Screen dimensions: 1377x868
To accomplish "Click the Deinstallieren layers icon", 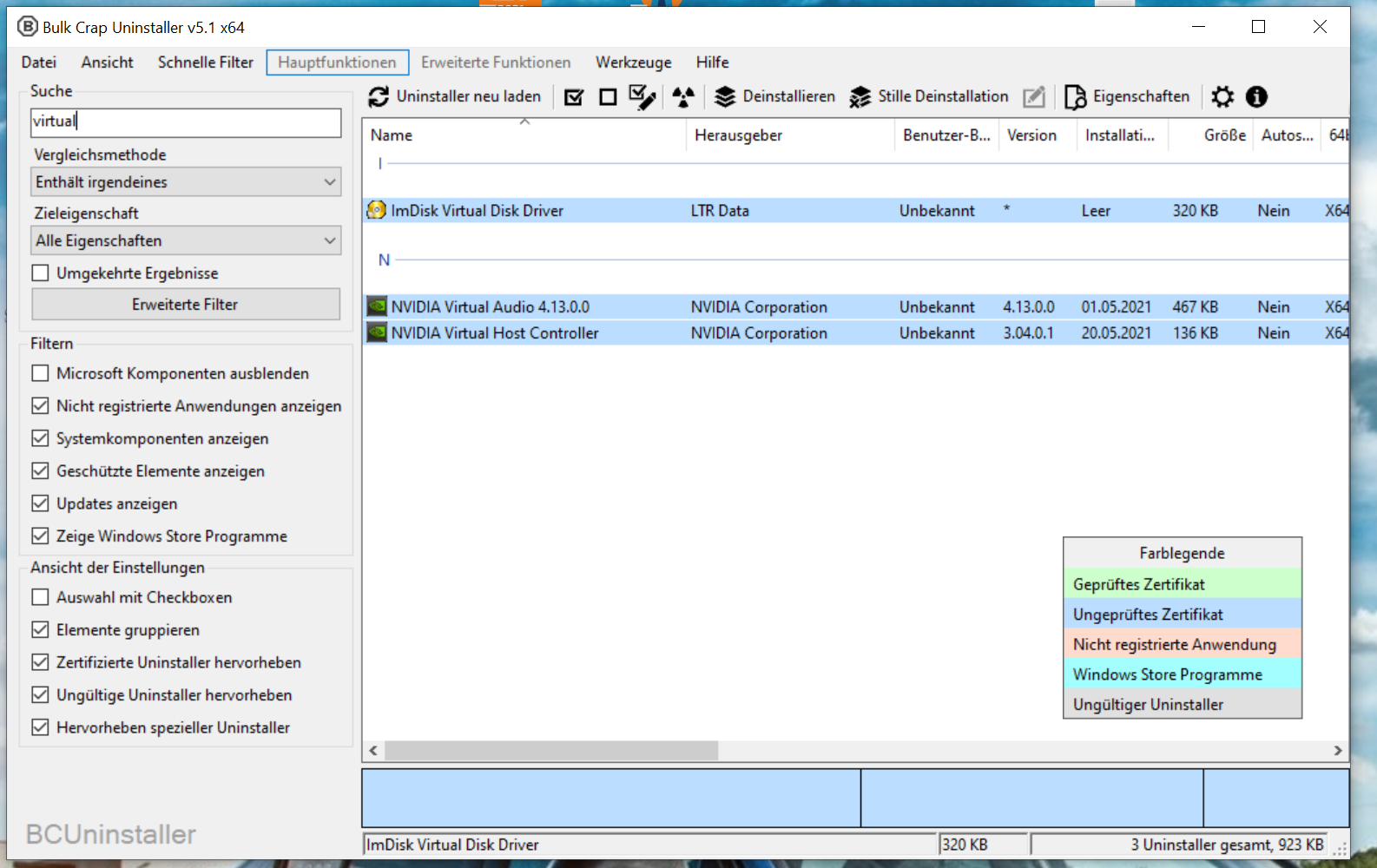I will pyautogui.click(x=725, y=96).
